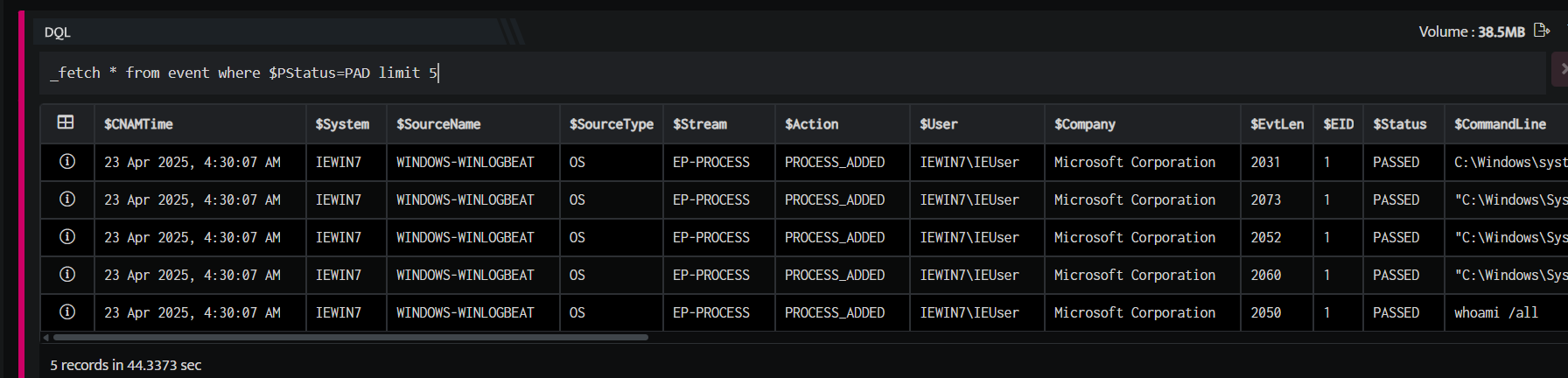1568x378 pixels.
Task: Open info icon for EvtLen 2052 row
Action: pyautogui.click(x=66, y=237)
